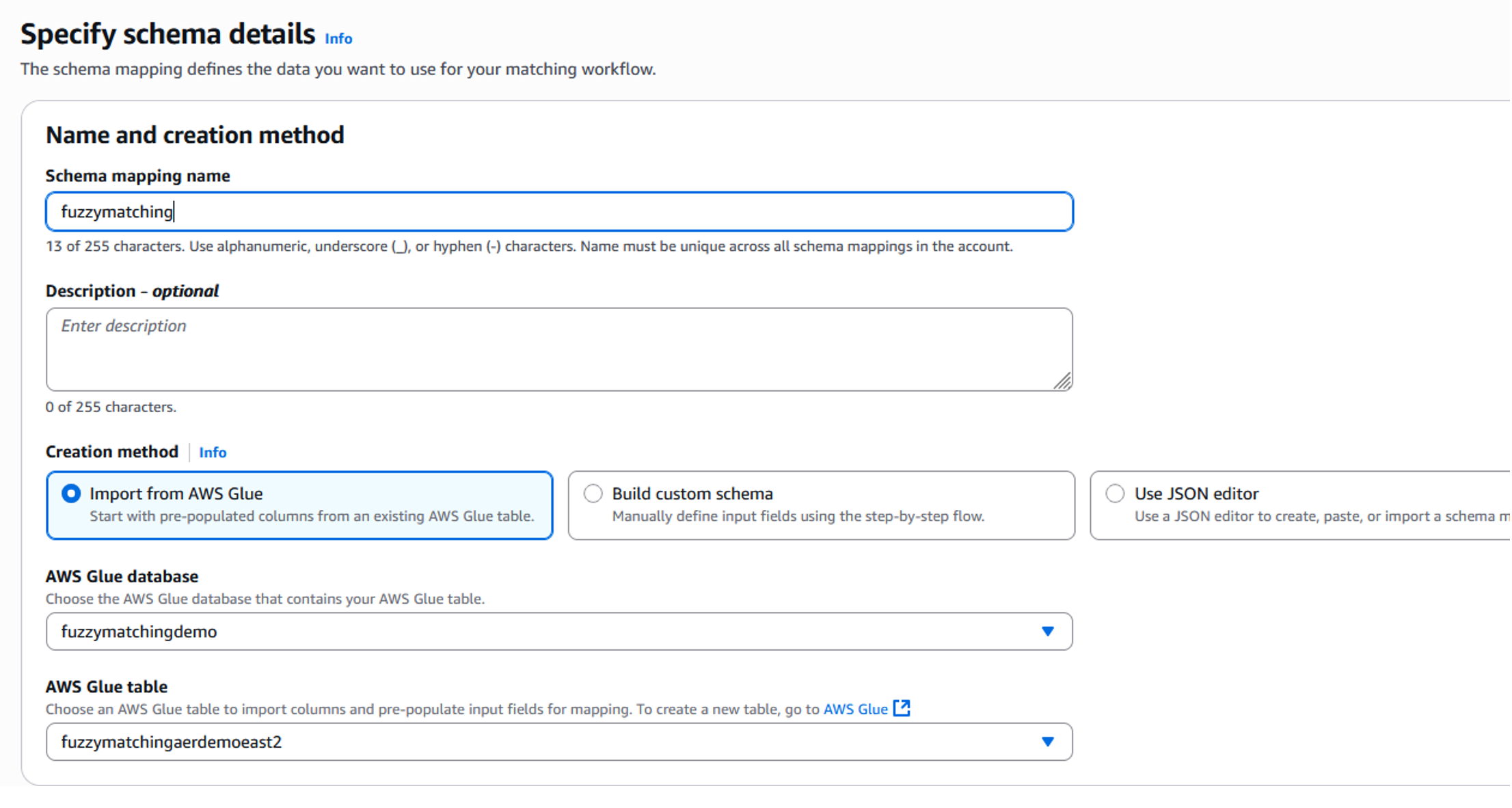Click Manually define input fields card text
This screenshot has height=808, width=1512.
798,517
